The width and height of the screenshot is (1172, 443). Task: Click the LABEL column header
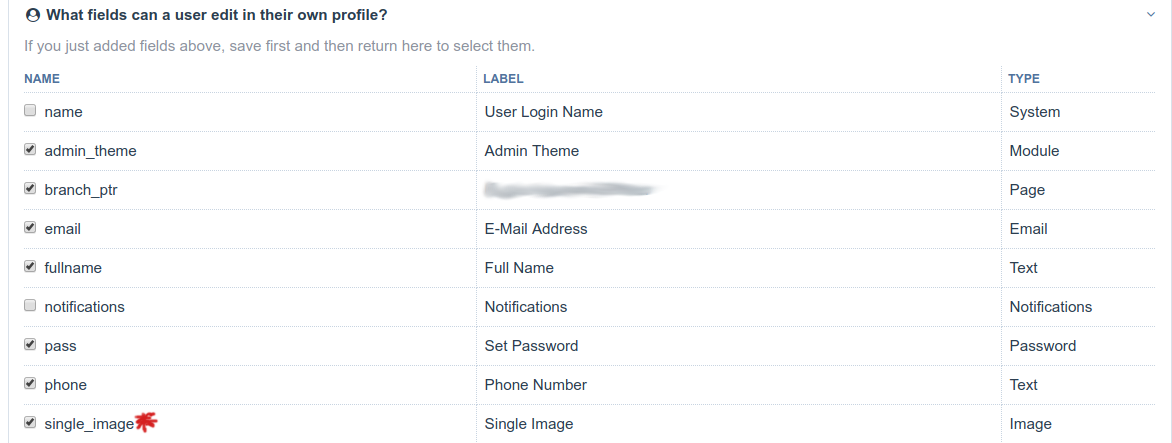point(503,78)
